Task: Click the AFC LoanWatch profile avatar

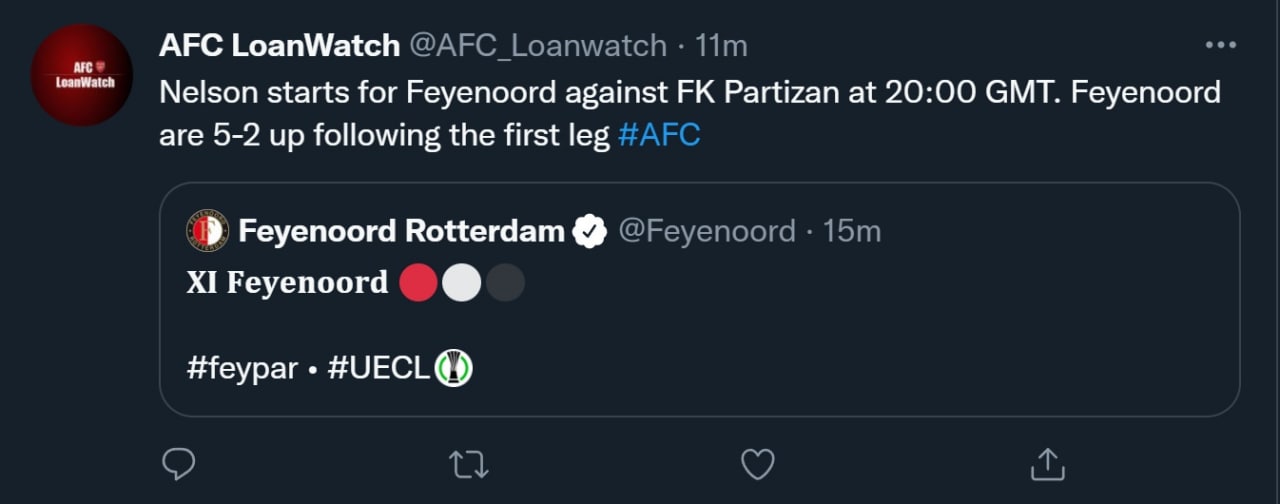Action: point(82,75)
